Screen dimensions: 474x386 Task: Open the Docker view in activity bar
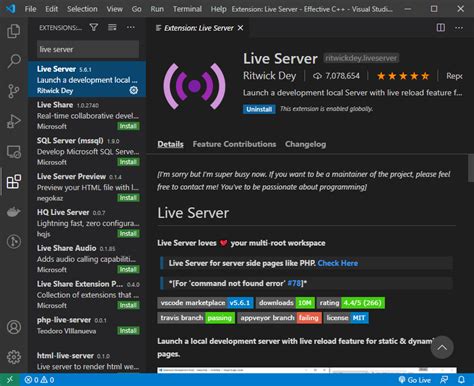point(14,212)
